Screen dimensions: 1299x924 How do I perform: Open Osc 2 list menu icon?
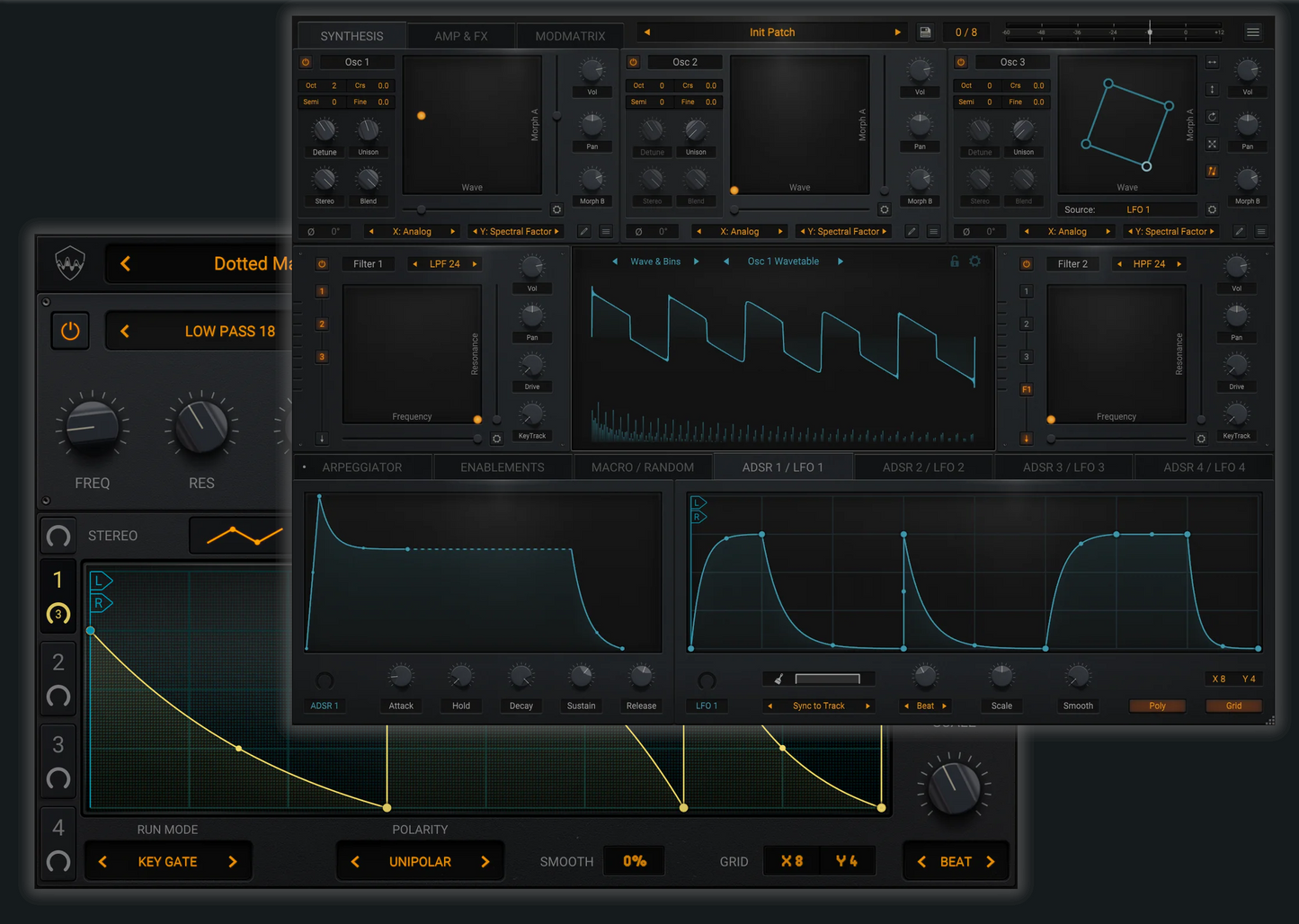point(933,231)
